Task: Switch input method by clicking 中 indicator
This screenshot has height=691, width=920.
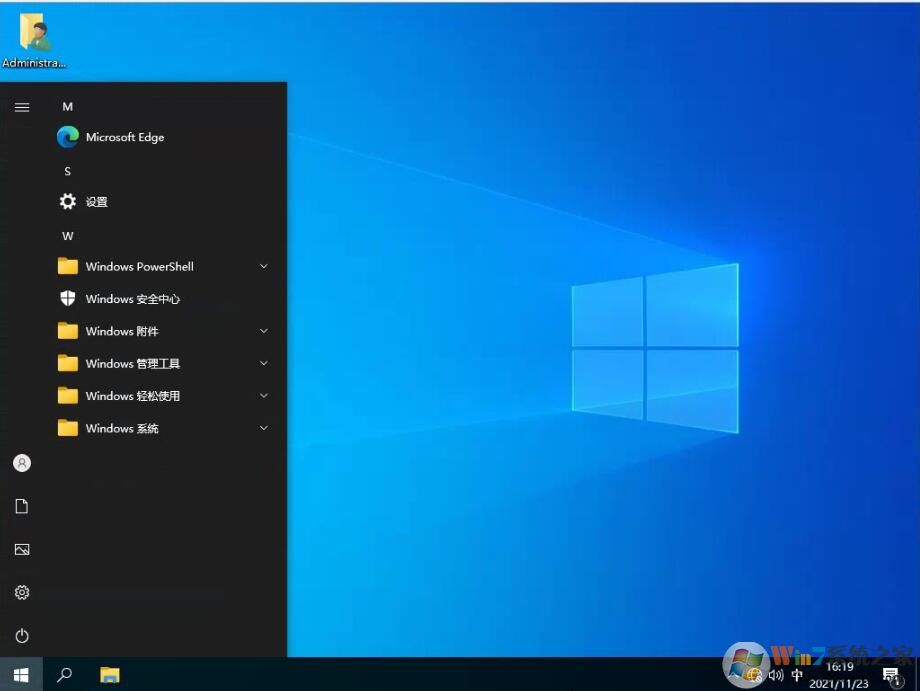Action: [797, 674]
